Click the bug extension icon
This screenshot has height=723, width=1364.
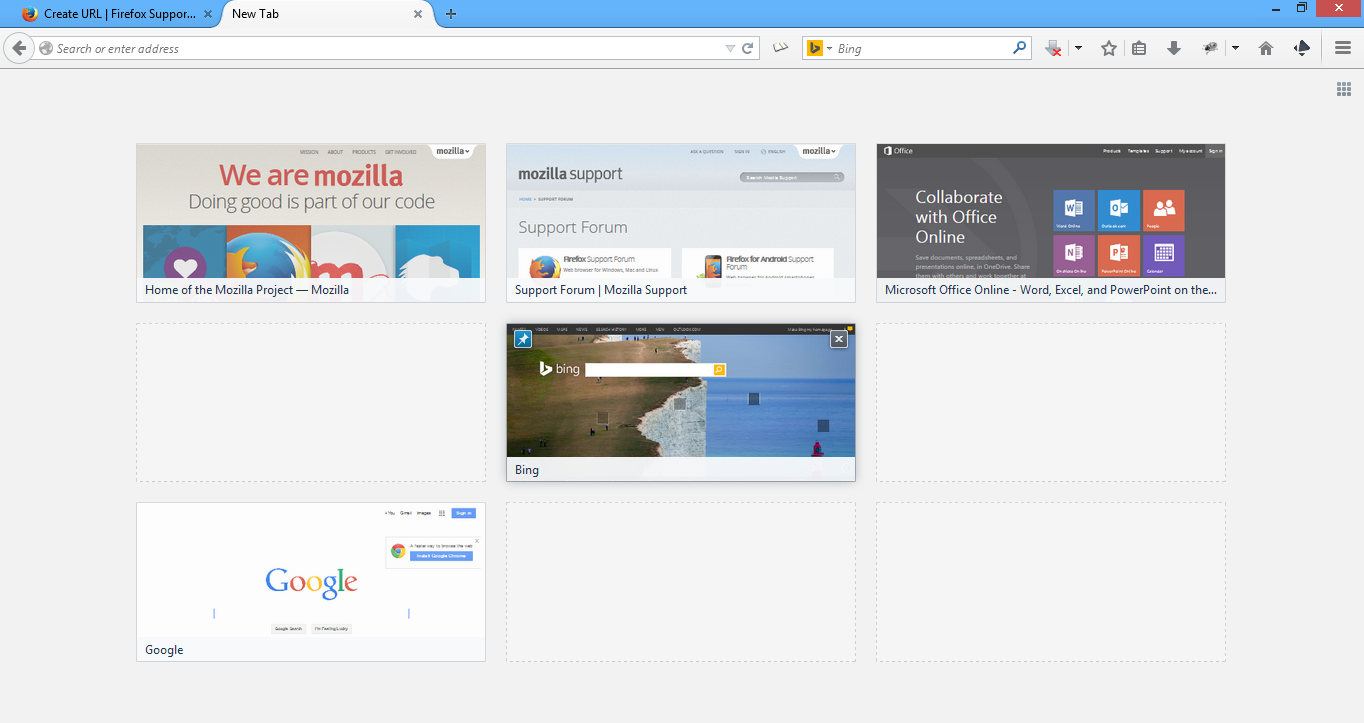click(x=1210, y=48)
